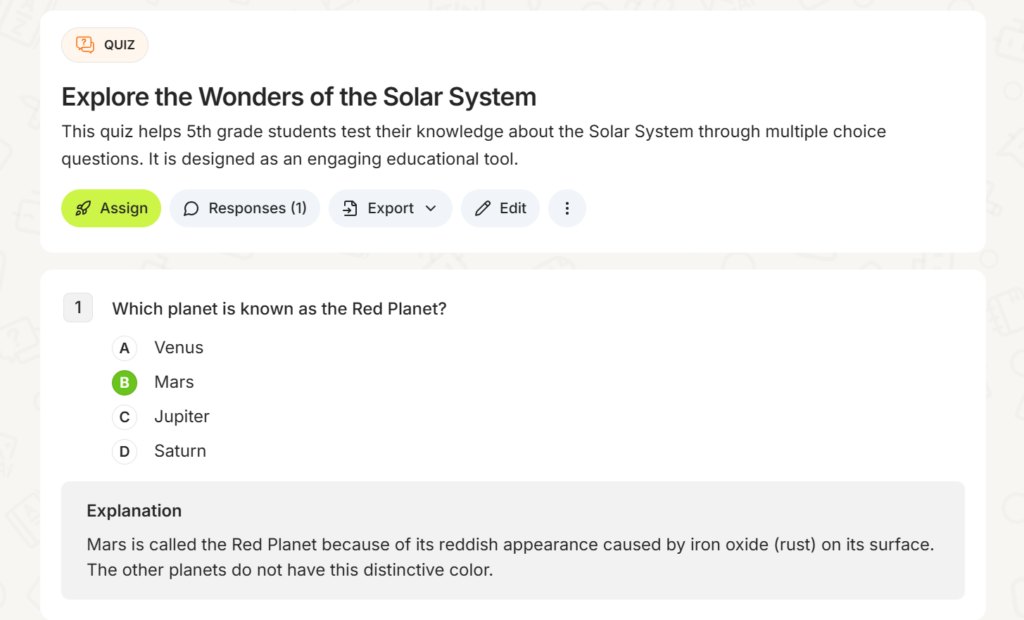Click the quiz title heading
Screen dimensions: 1024x620
click(x=299, y=97)
